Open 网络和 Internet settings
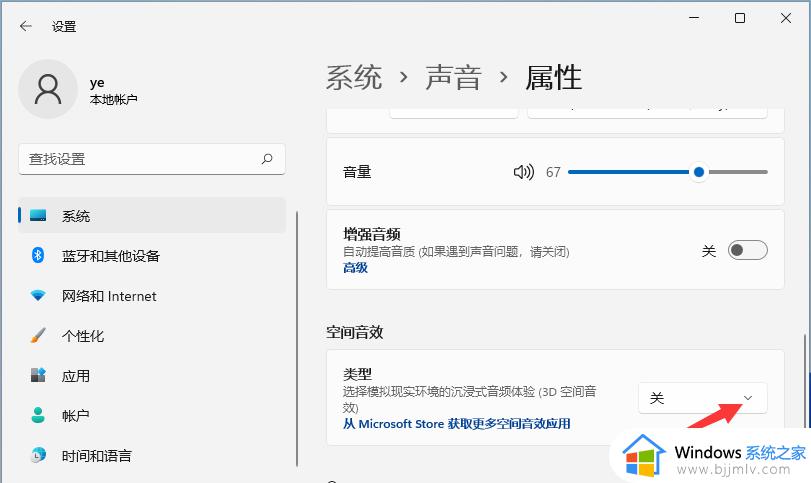Viewport: 811px width, 483px height. [x=152, y=296]
